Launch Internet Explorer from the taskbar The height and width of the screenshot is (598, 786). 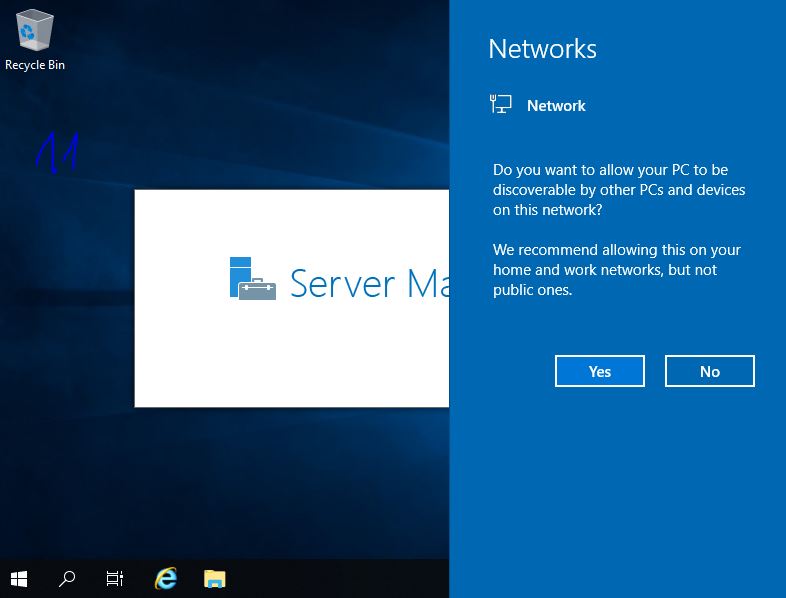click(x=166, y=578)
